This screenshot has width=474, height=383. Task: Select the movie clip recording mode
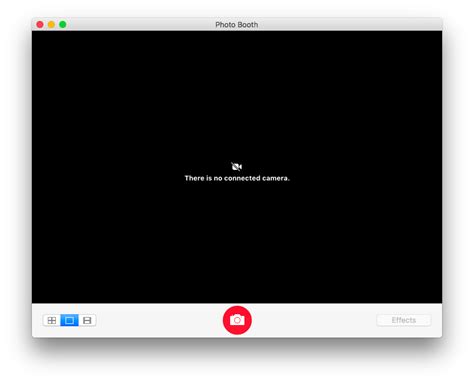coord(87,320)
